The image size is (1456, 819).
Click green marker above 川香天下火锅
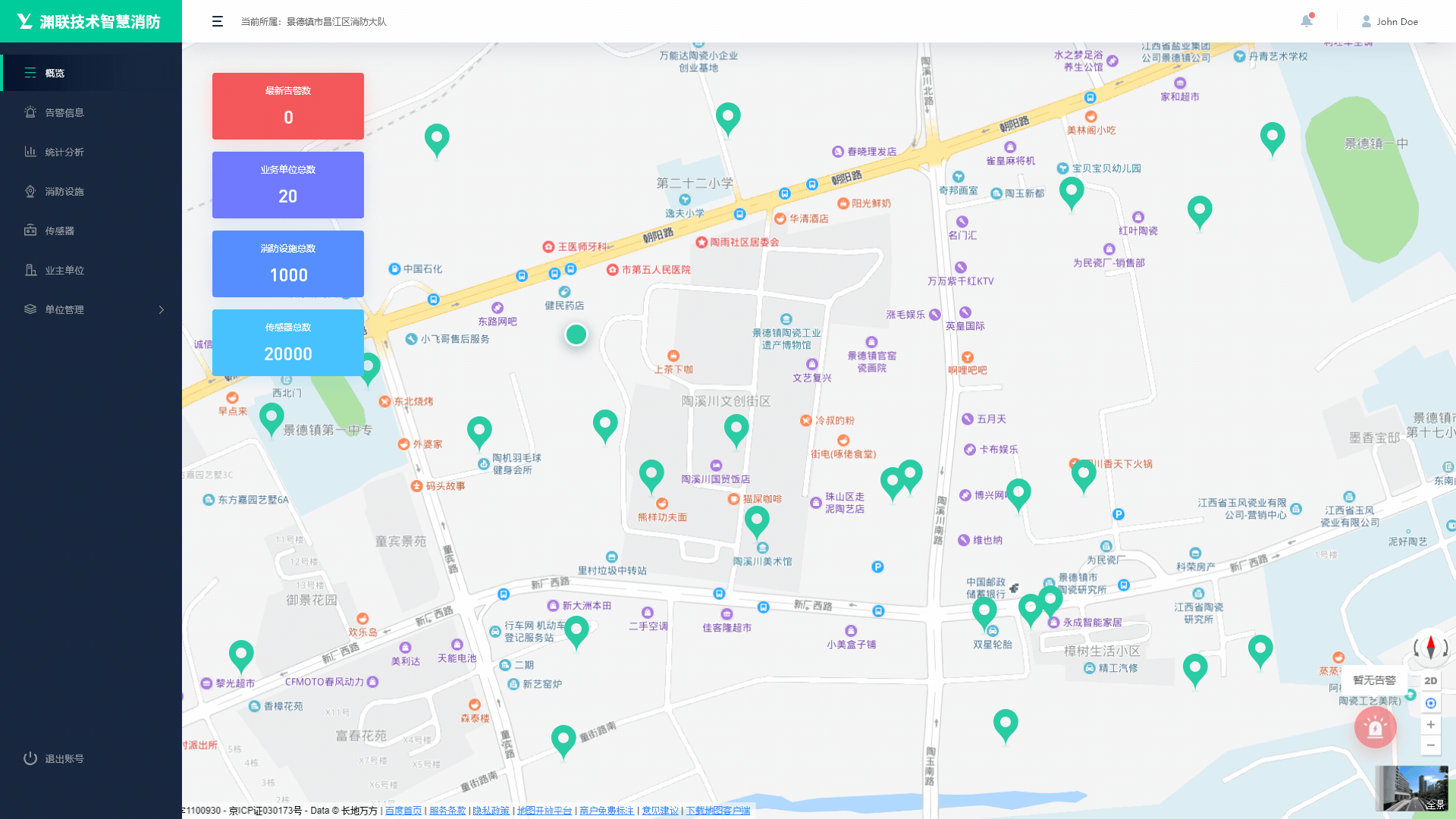coord(1084,477)
